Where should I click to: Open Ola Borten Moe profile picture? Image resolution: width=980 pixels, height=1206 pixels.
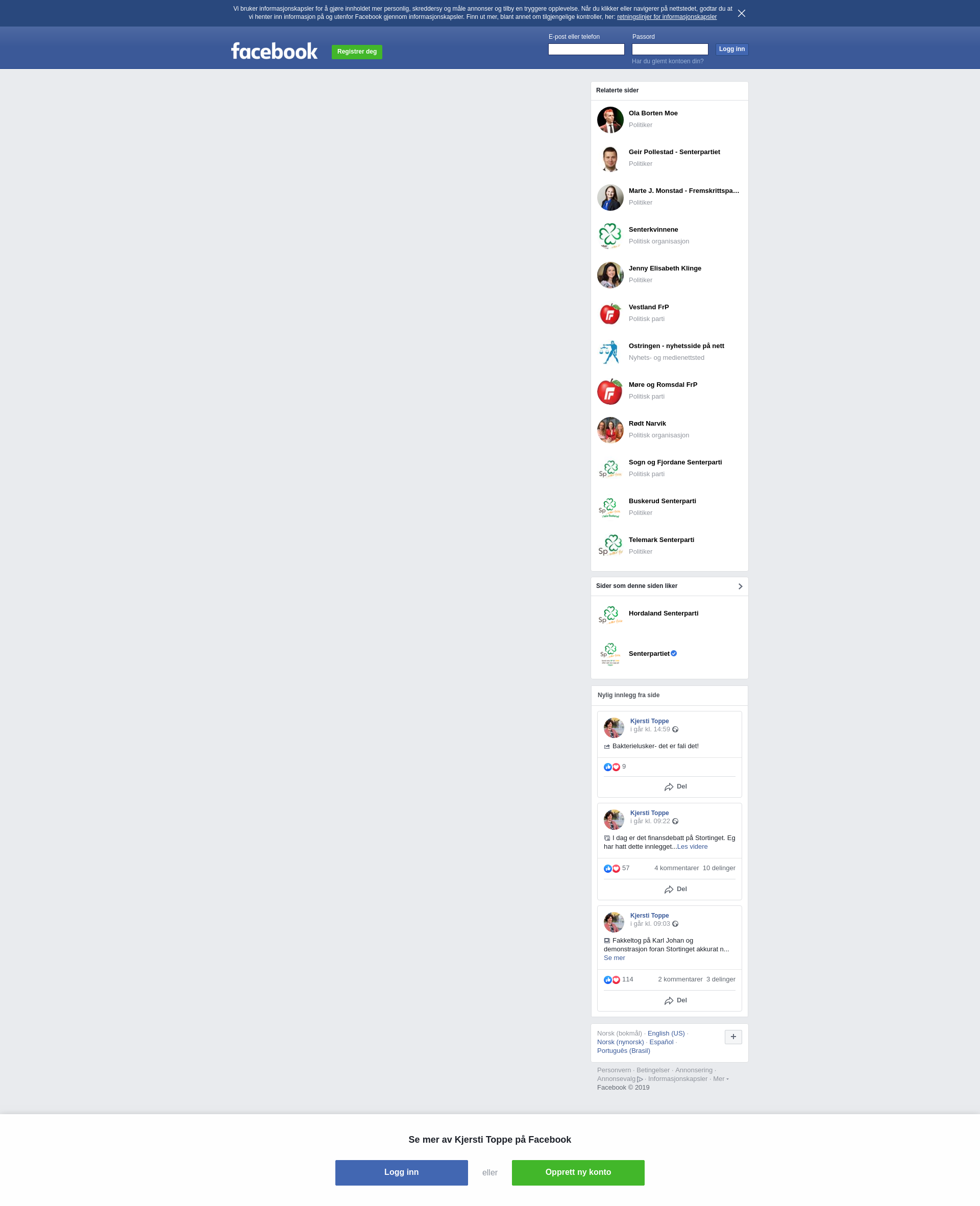coord(610,119)
